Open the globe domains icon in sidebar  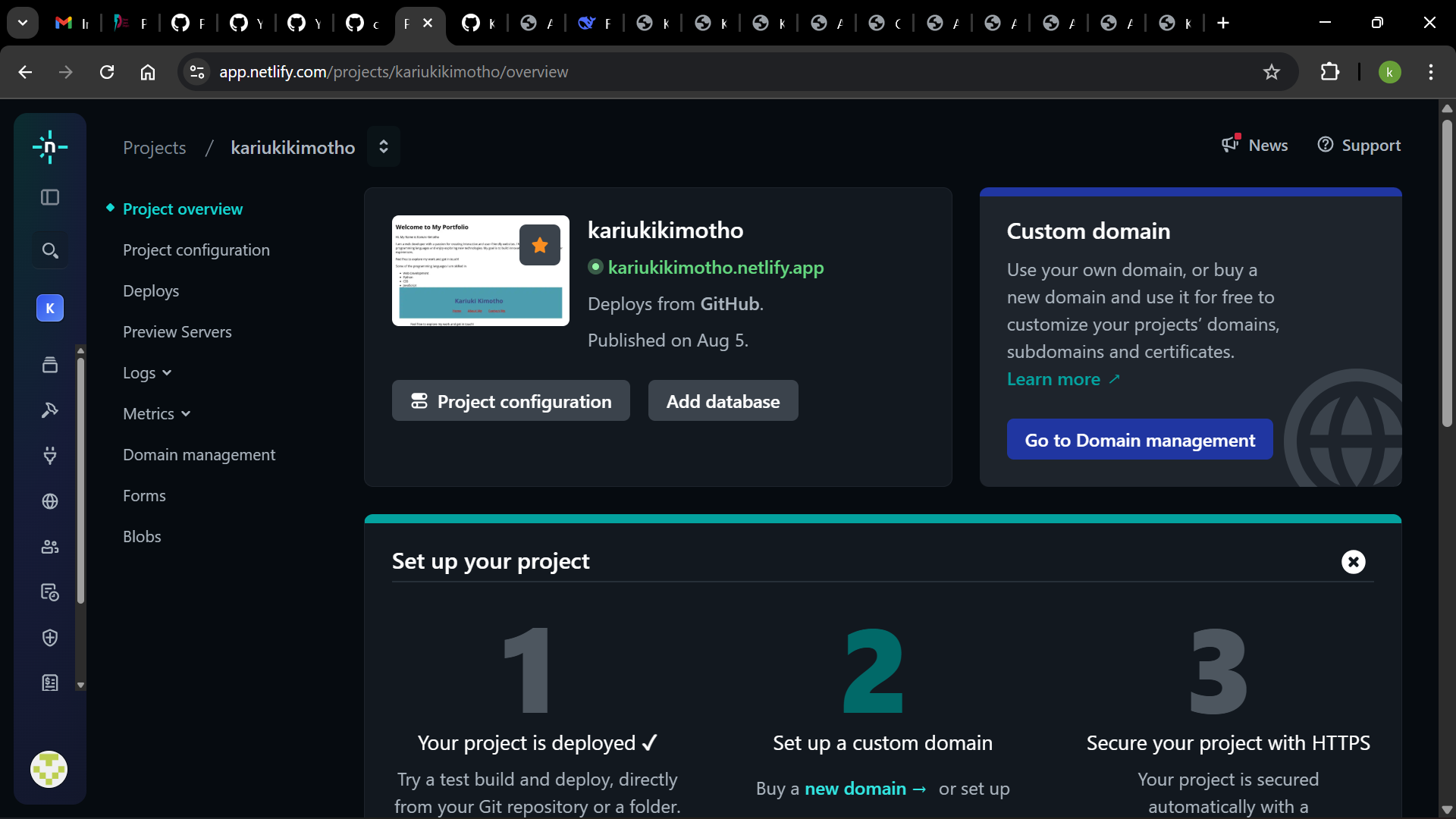click(x=50, y=501)
